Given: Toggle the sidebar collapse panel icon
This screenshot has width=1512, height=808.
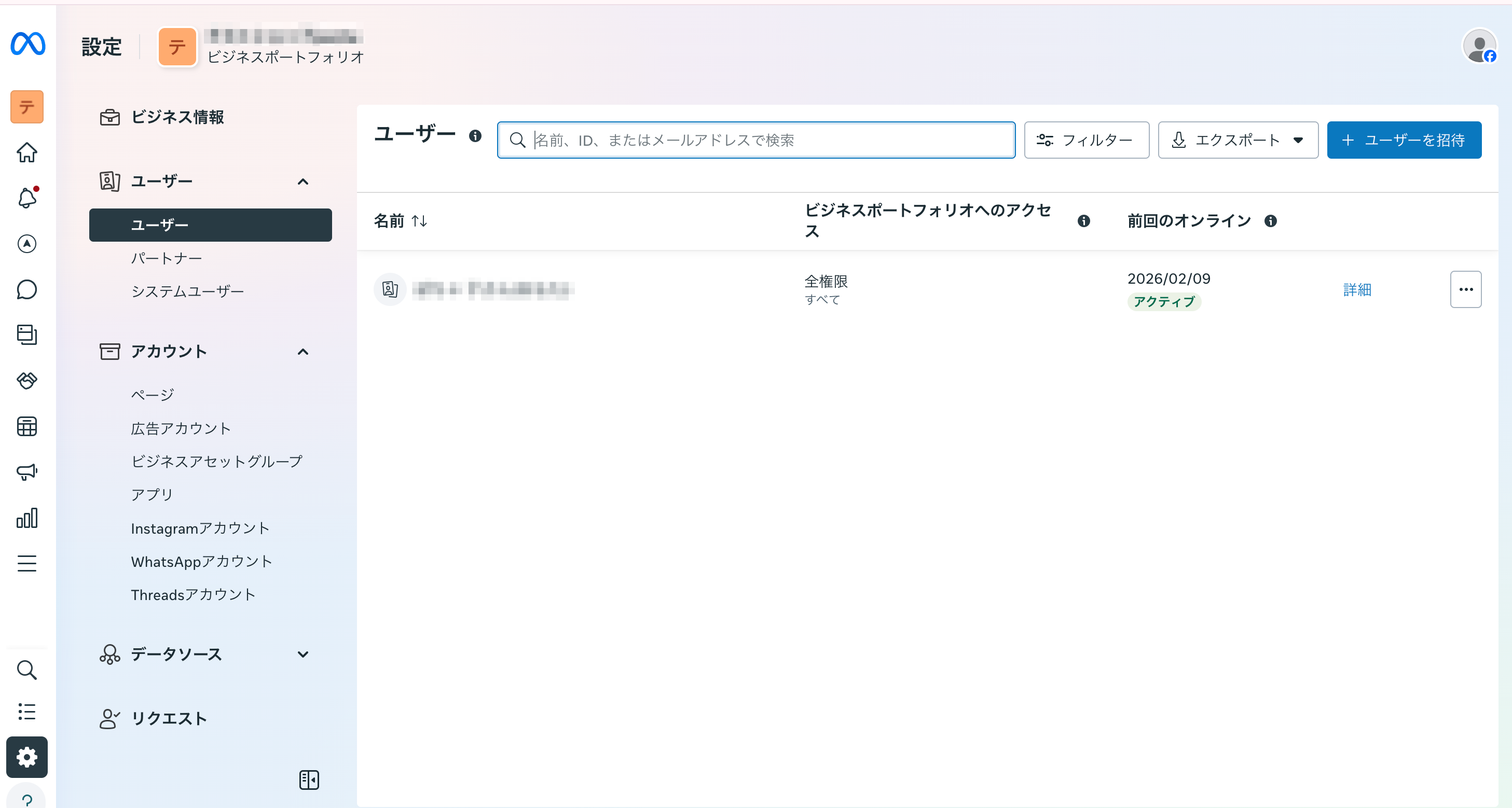Looking at the screenshot, I should (x=309, y=780).
